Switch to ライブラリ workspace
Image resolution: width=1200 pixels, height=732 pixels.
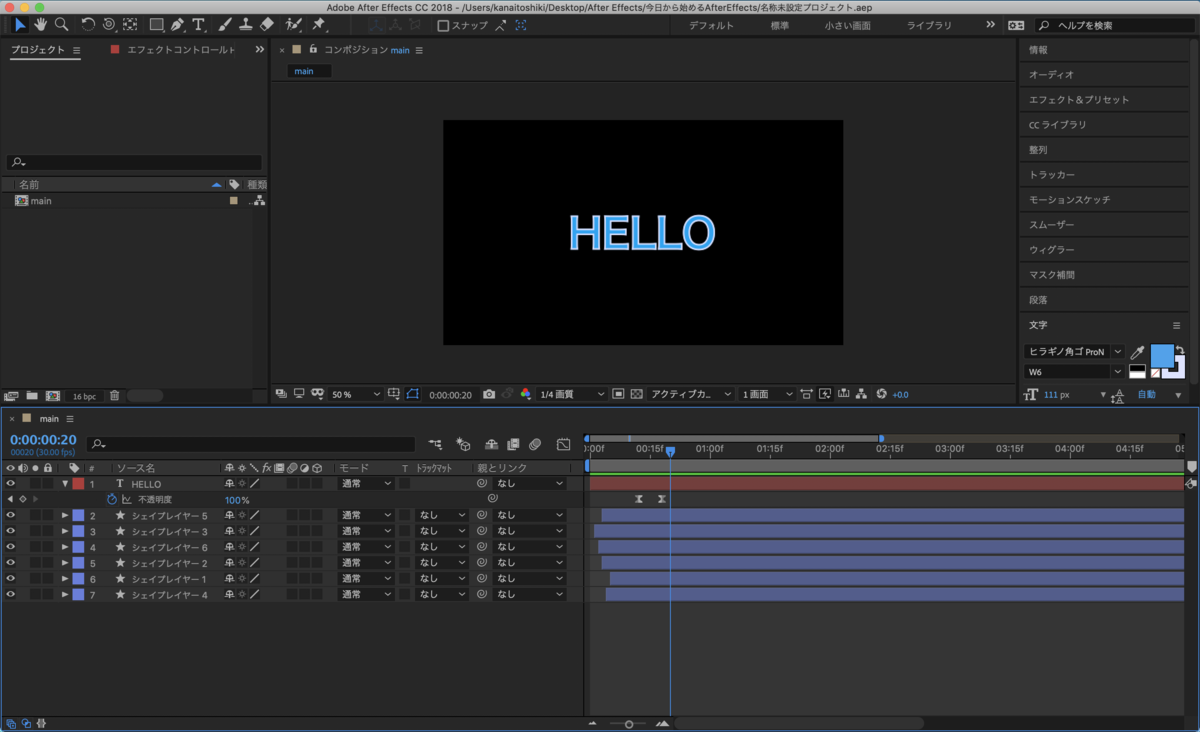tap(929, 25)
